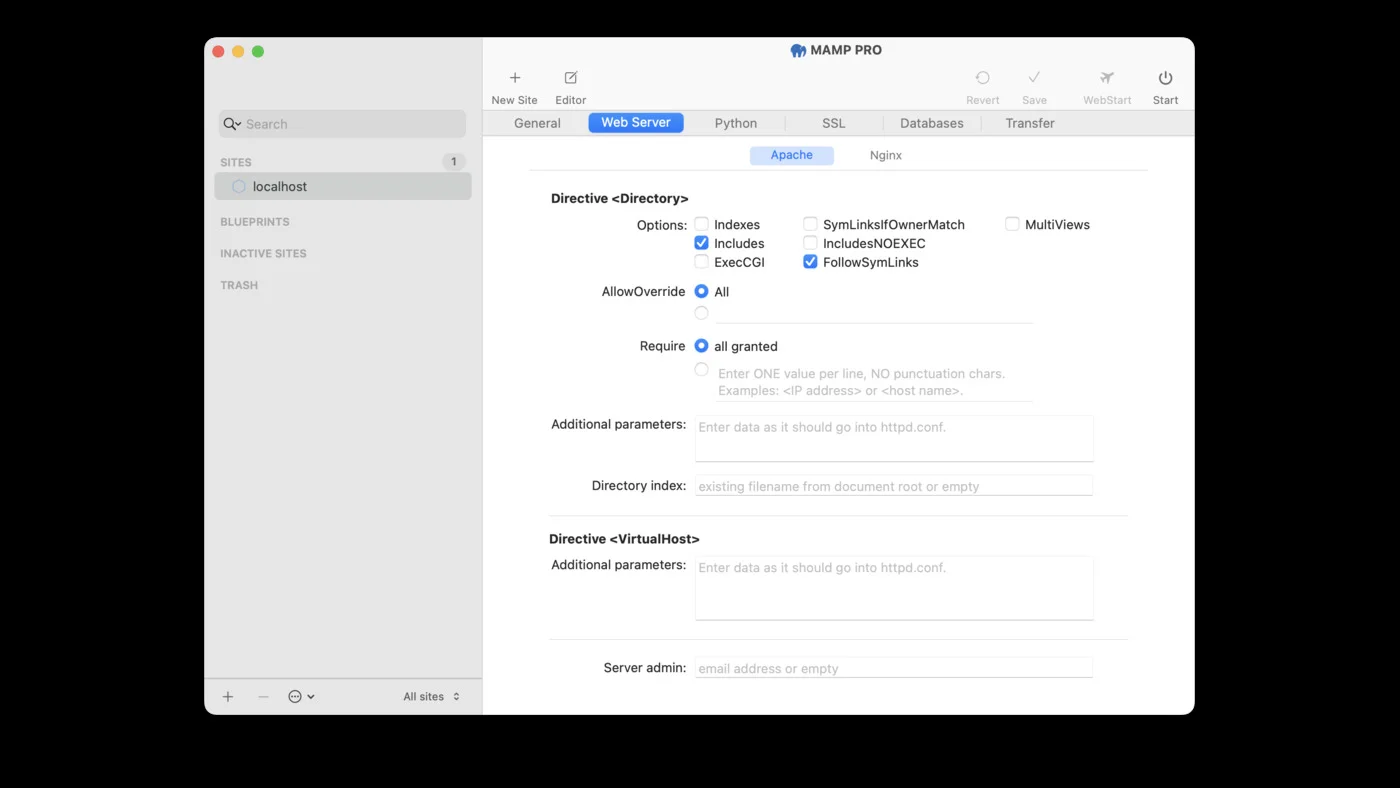Select the AllowOverride All radio button
Screen dimensions: 1400x788
(702, 292)
